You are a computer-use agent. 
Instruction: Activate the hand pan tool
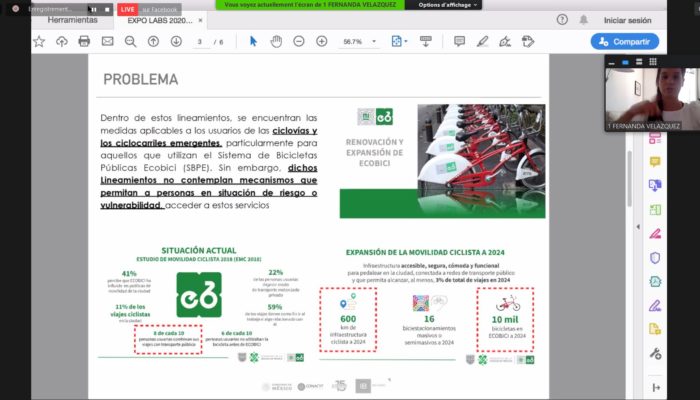point(276,42)
